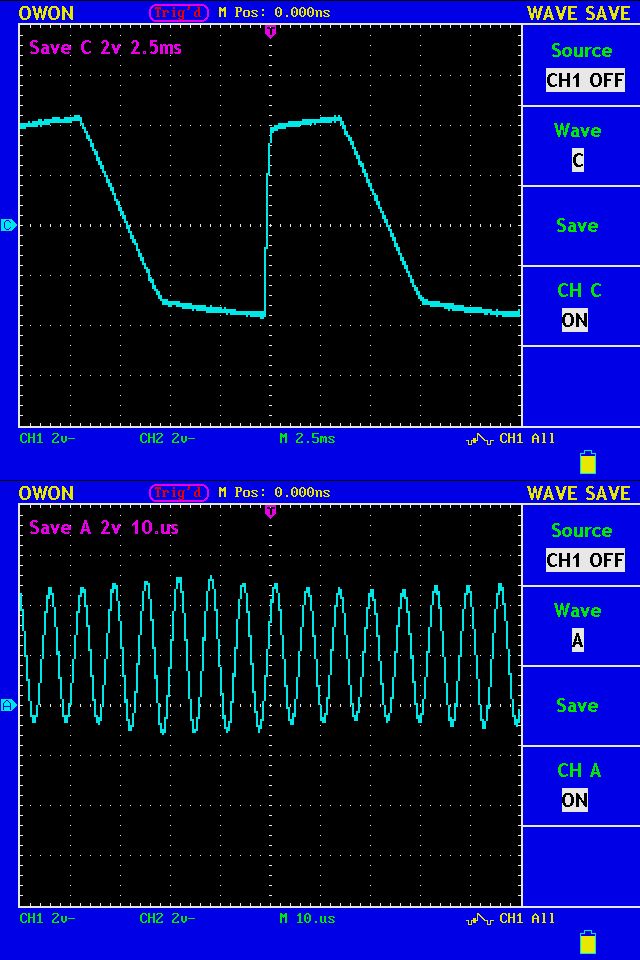Toggle the CH C ON setting
The height and width of the screenshot is (960, 640).
point(574,320)
